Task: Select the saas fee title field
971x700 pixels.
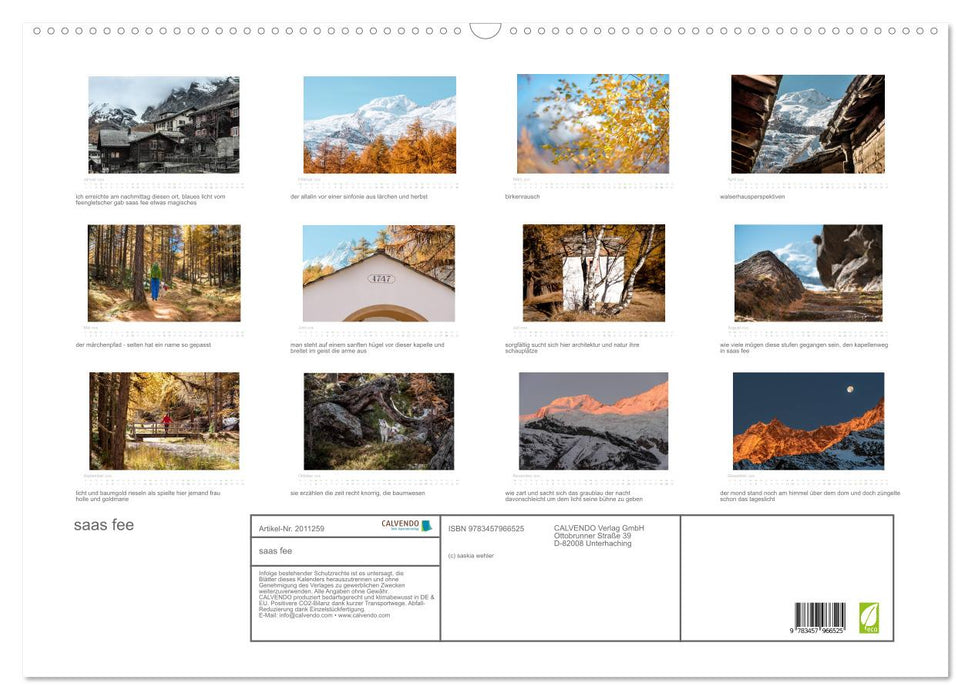Action: pos(278,548)
